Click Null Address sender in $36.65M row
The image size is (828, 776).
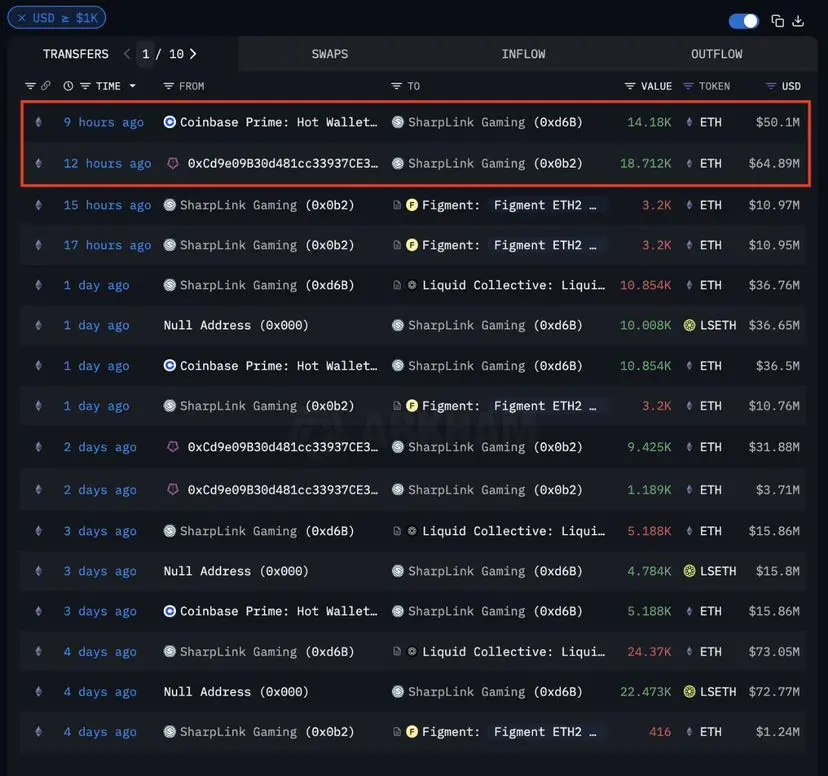236,325
